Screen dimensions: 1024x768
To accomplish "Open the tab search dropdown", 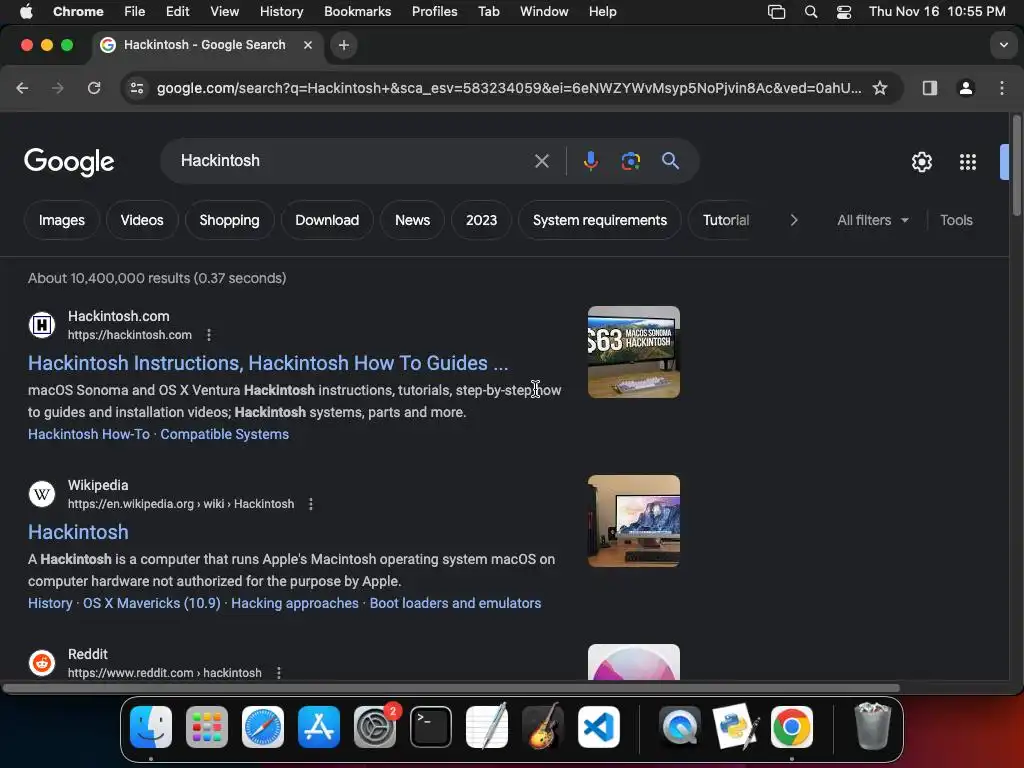I will (1003, 45).
